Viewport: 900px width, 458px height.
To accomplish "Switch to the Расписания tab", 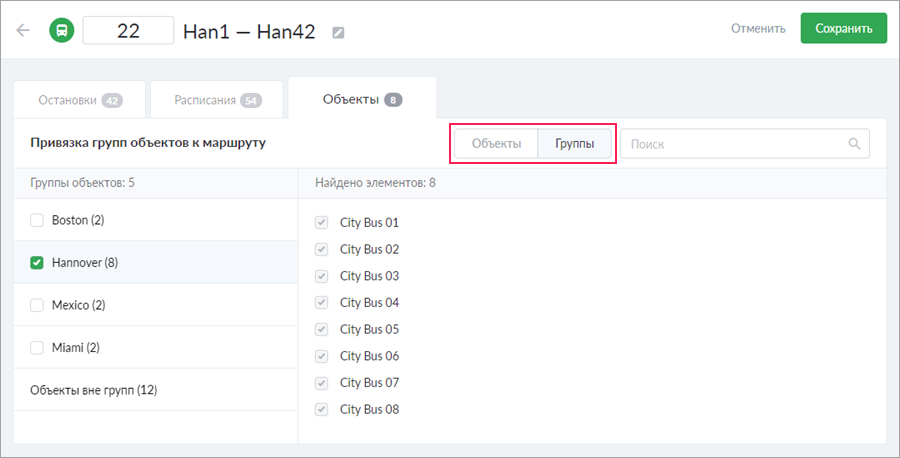I will (217, 100).
